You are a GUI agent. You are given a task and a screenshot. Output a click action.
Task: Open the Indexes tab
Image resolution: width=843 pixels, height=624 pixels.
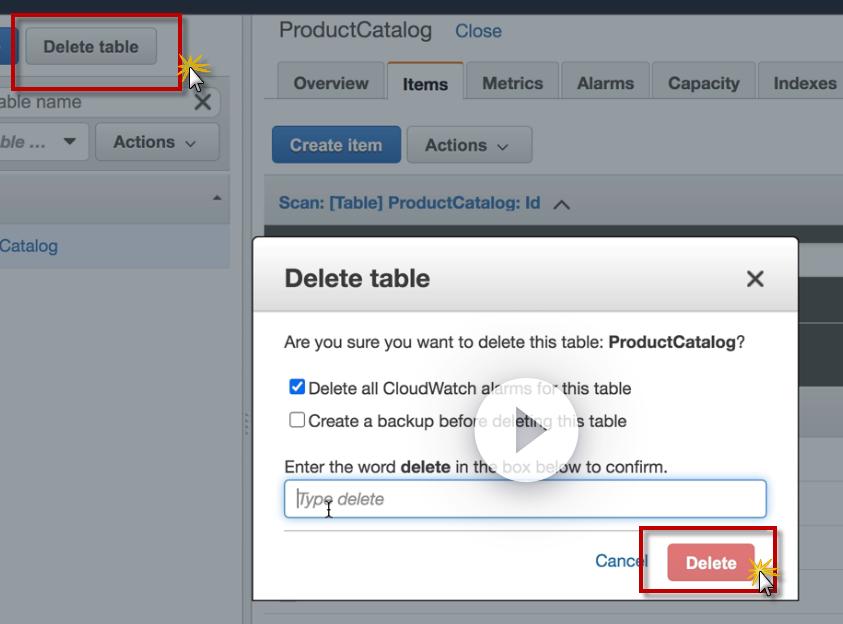tap(804, 83)
